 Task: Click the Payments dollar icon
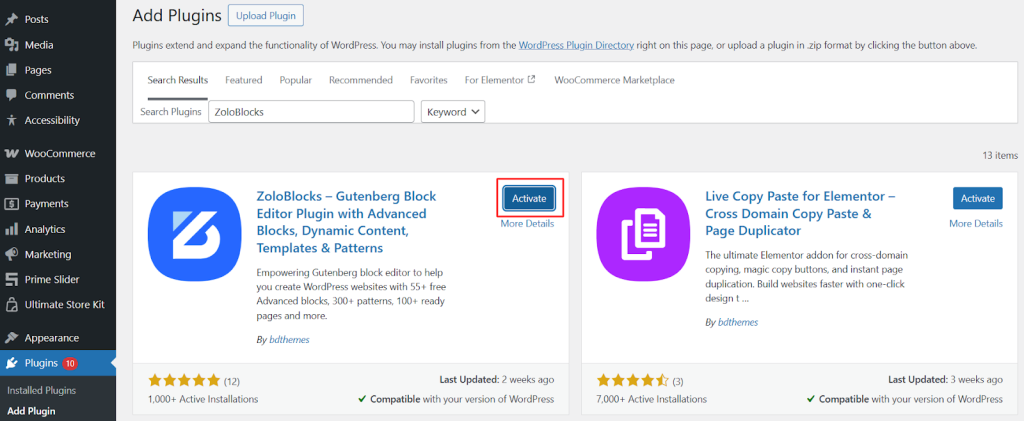pos(11,204)
